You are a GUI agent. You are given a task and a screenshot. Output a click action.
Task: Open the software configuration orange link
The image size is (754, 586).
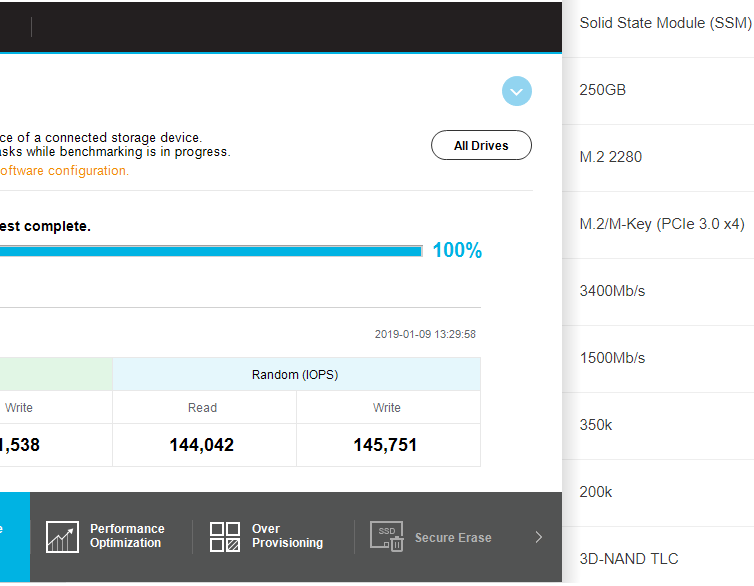(x=63, y=171)
